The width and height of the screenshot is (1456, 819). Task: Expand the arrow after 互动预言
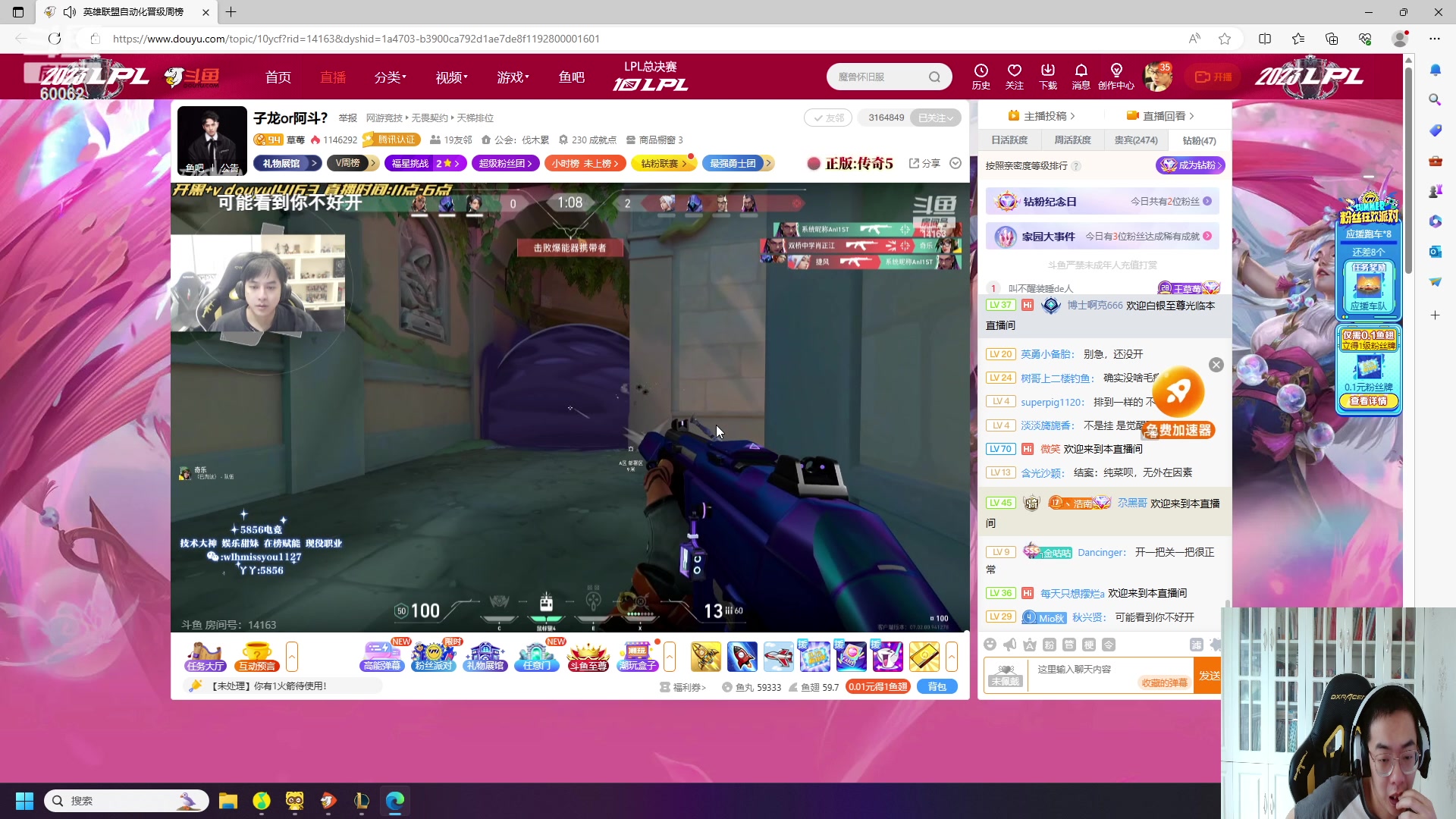pyautogui.click(x=292, y=657)
